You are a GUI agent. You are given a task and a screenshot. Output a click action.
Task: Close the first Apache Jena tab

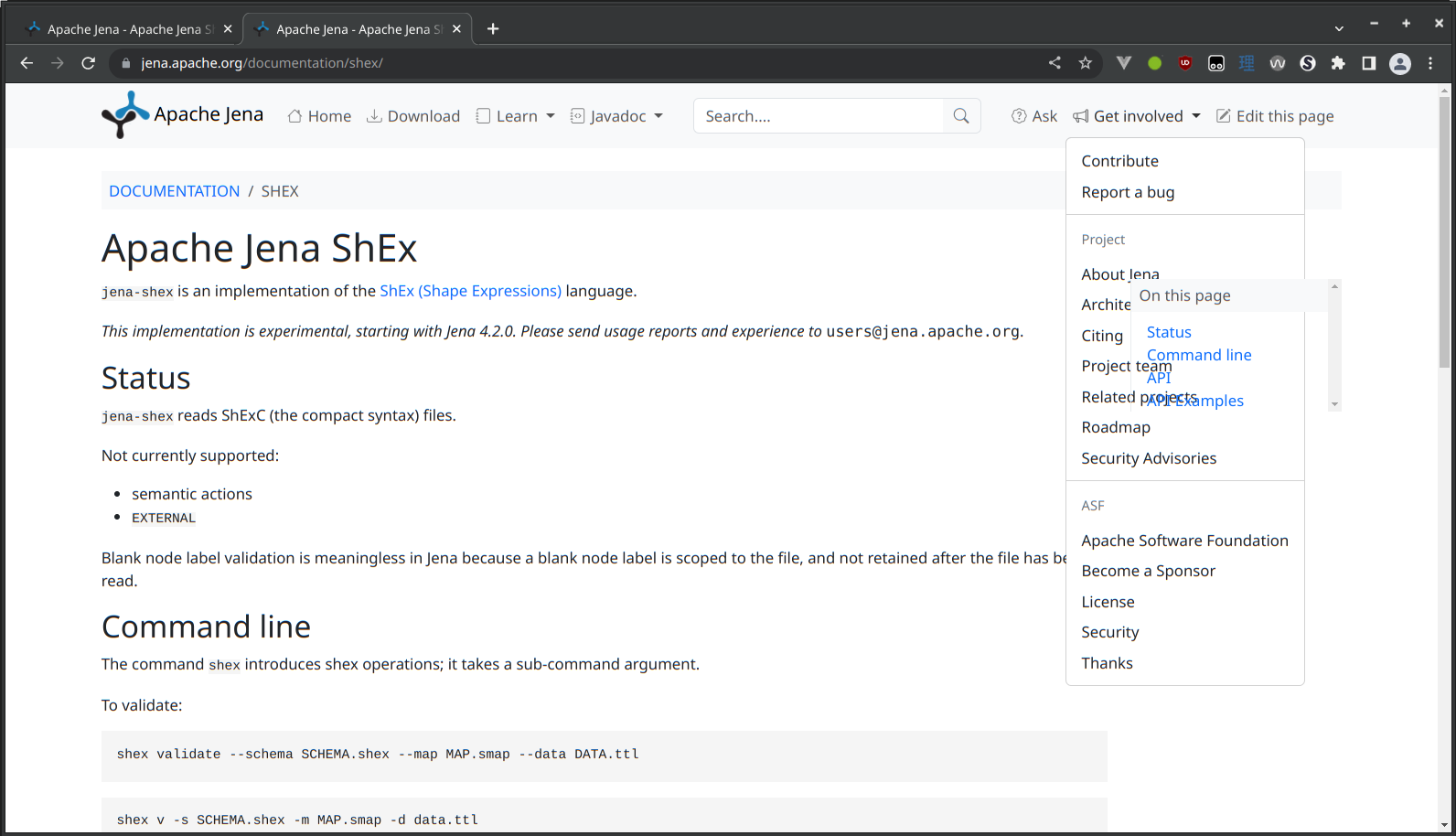(x=228, y=29)
